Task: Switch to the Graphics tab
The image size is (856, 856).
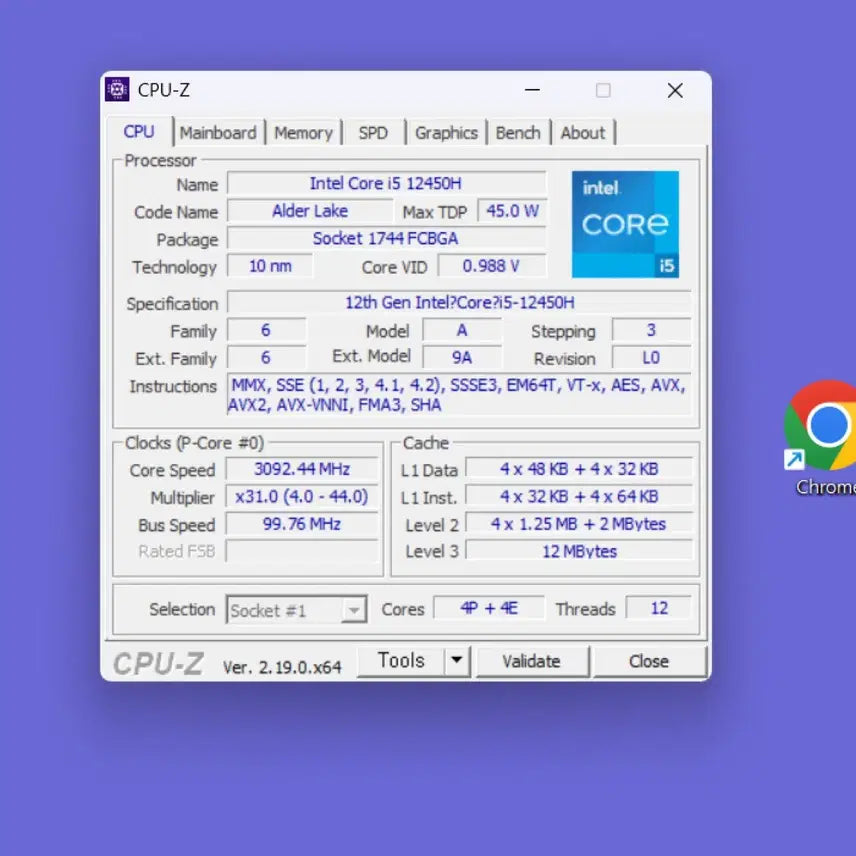Action: tap(446, 133)
